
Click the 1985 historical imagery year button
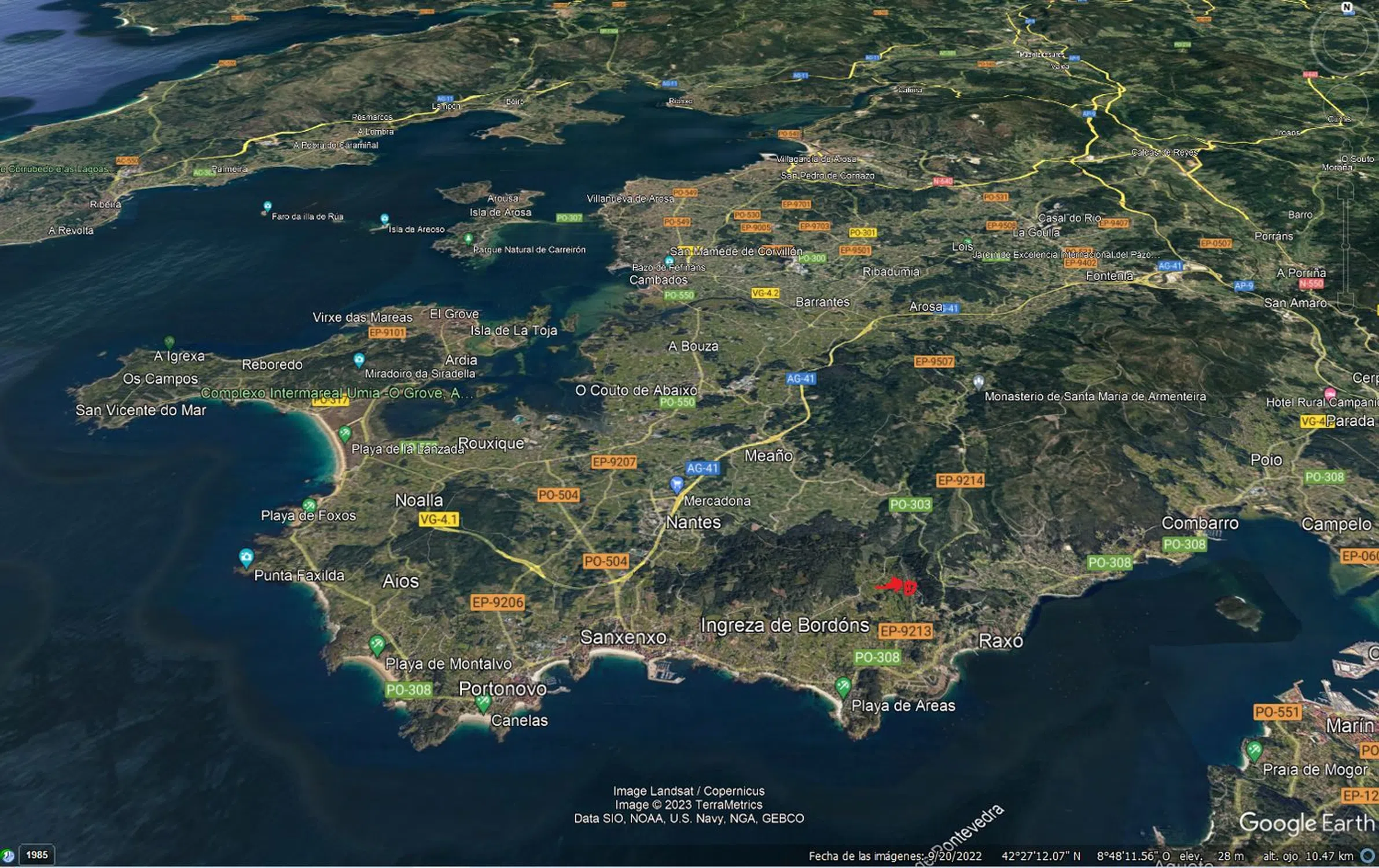37,855
